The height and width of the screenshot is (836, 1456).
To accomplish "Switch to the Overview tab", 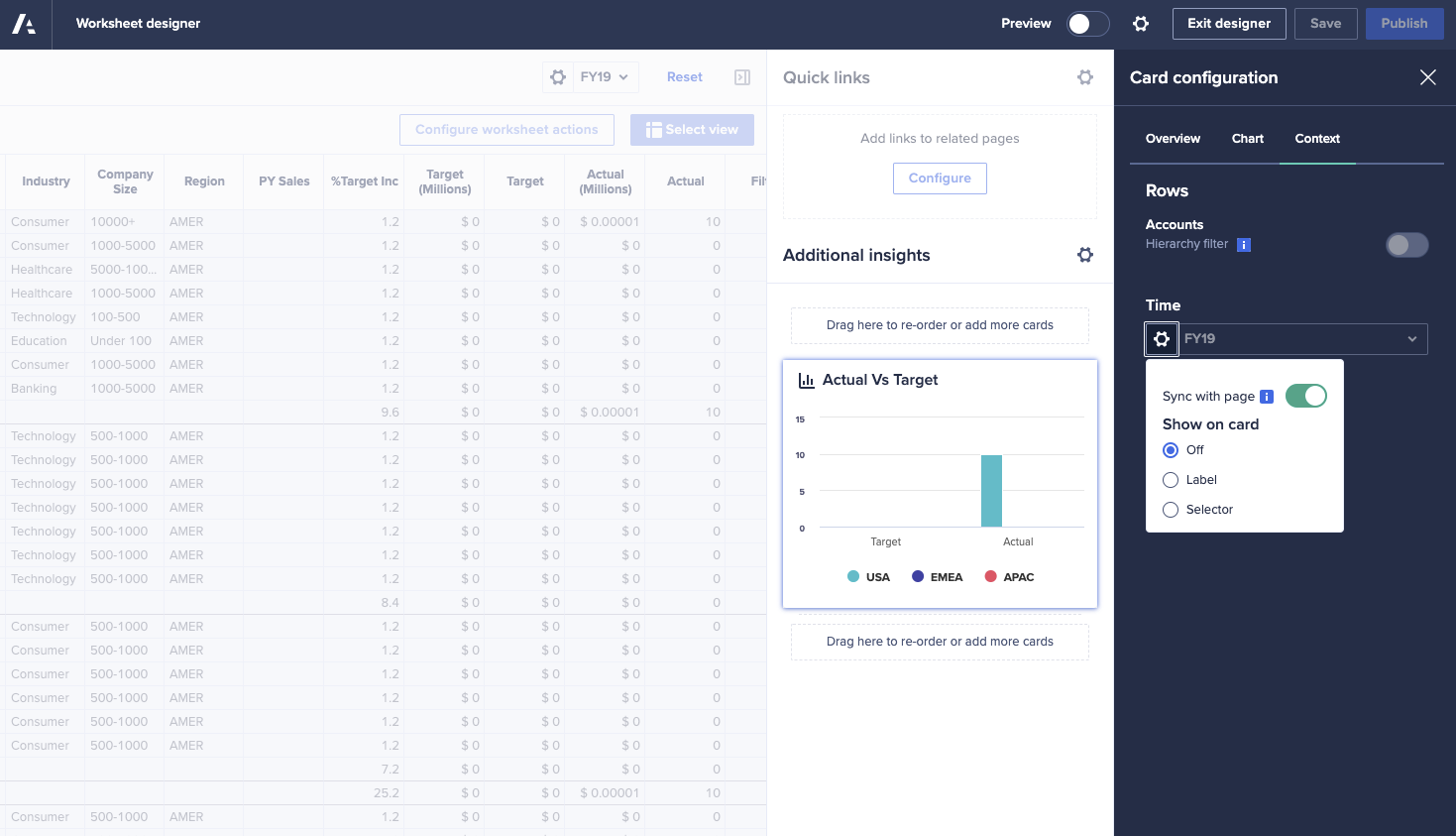I will coord(1173,139).
